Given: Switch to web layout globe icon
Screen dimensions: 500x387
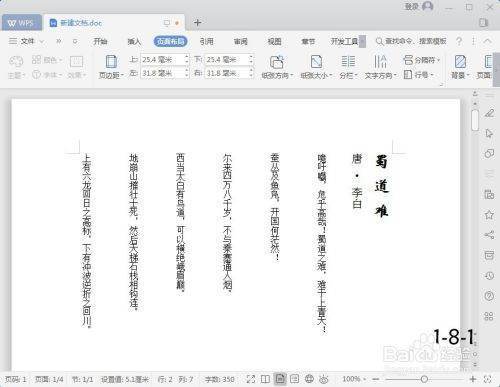Looking at the screenshot, I should [x=309, y=379].
